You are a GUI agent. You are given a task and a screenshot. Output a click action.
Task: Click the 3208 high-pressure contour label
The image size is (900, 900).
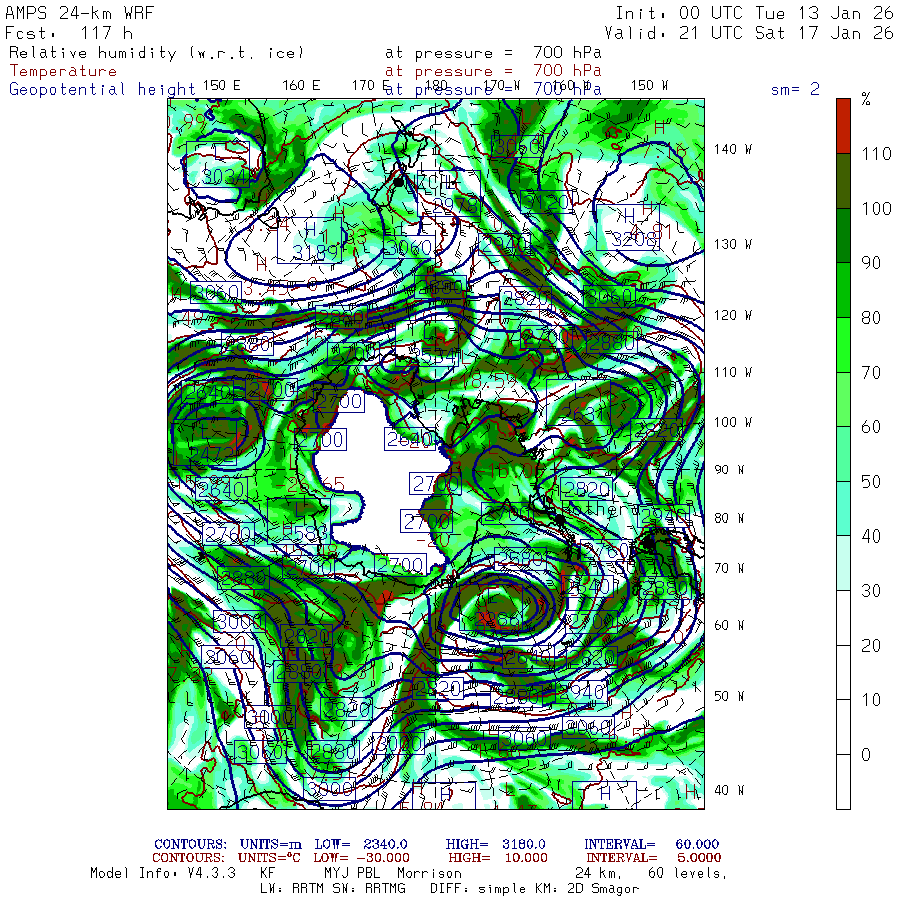[x=634, y=239]
